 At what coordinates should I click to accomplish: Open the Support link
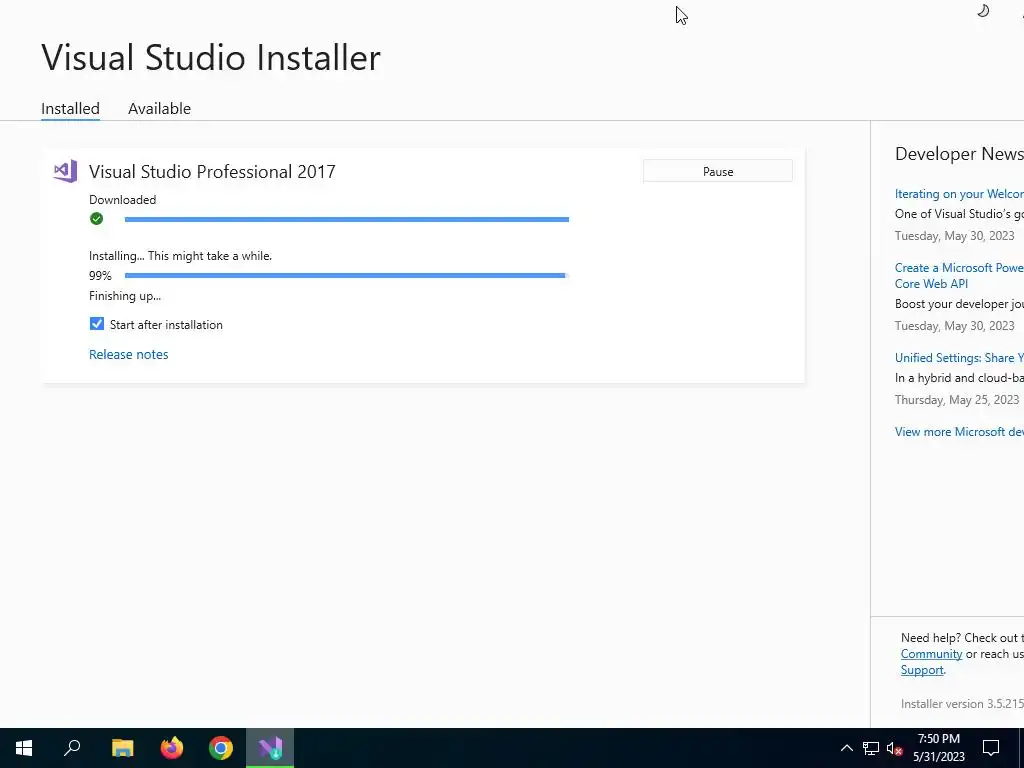922,670
